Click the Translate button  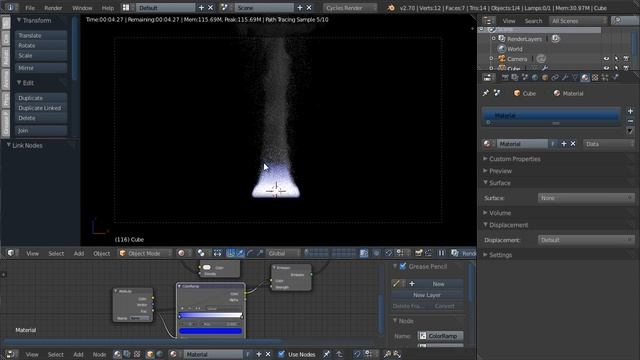(41, 36)
